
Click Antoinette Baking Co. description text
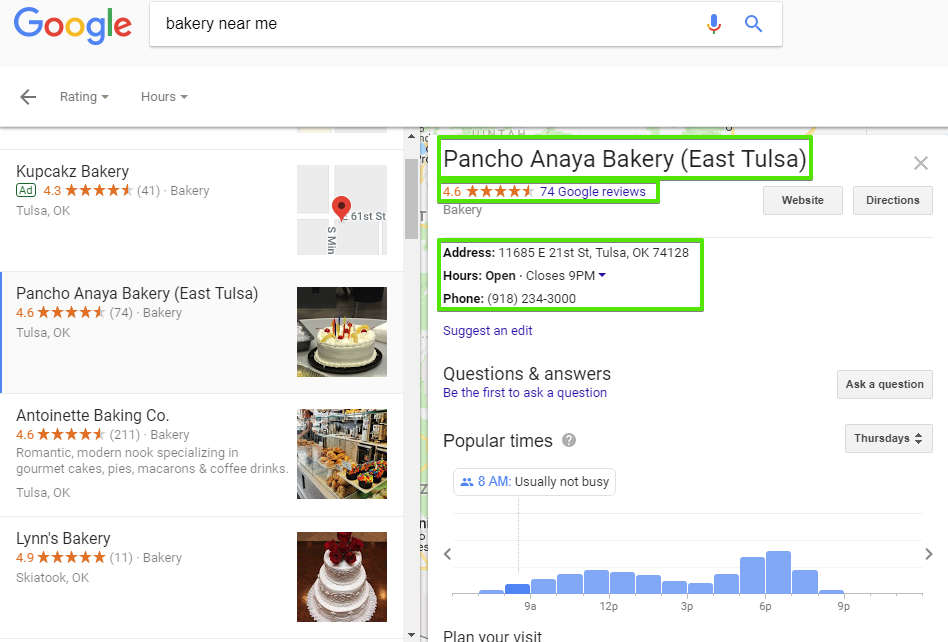152,461
